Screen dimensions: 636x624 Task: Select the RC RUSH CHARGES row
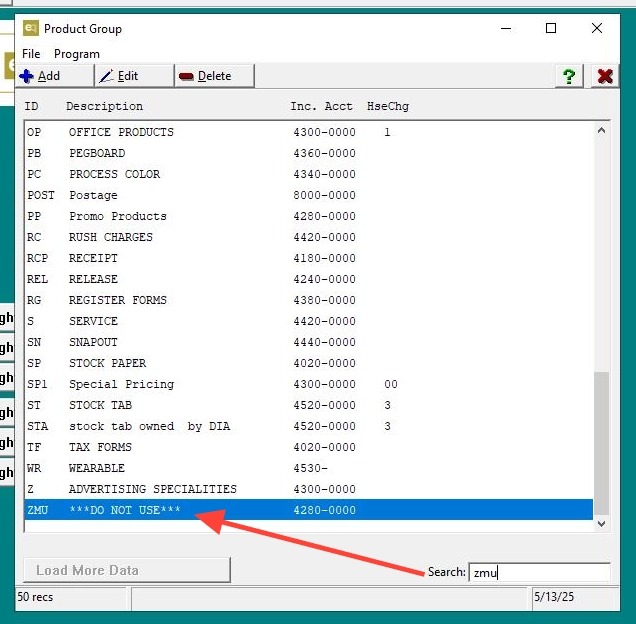pos(308,237)
